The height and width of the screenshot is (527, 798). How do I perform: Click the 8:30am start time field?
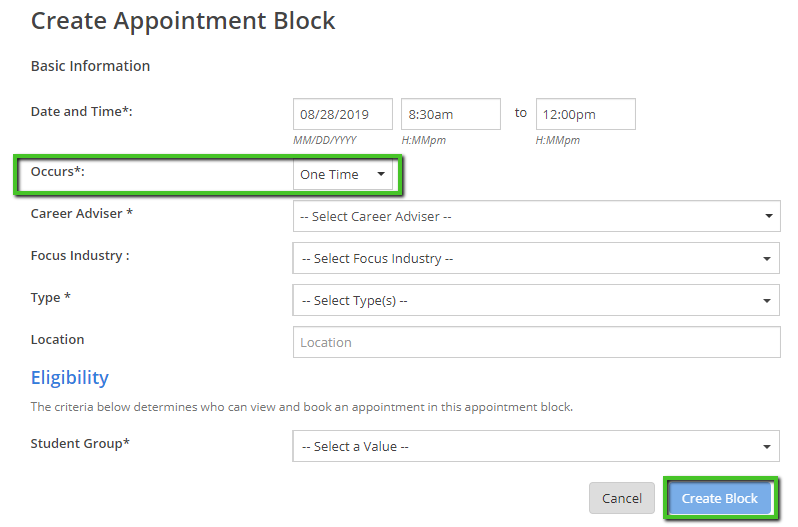point(450,114)
